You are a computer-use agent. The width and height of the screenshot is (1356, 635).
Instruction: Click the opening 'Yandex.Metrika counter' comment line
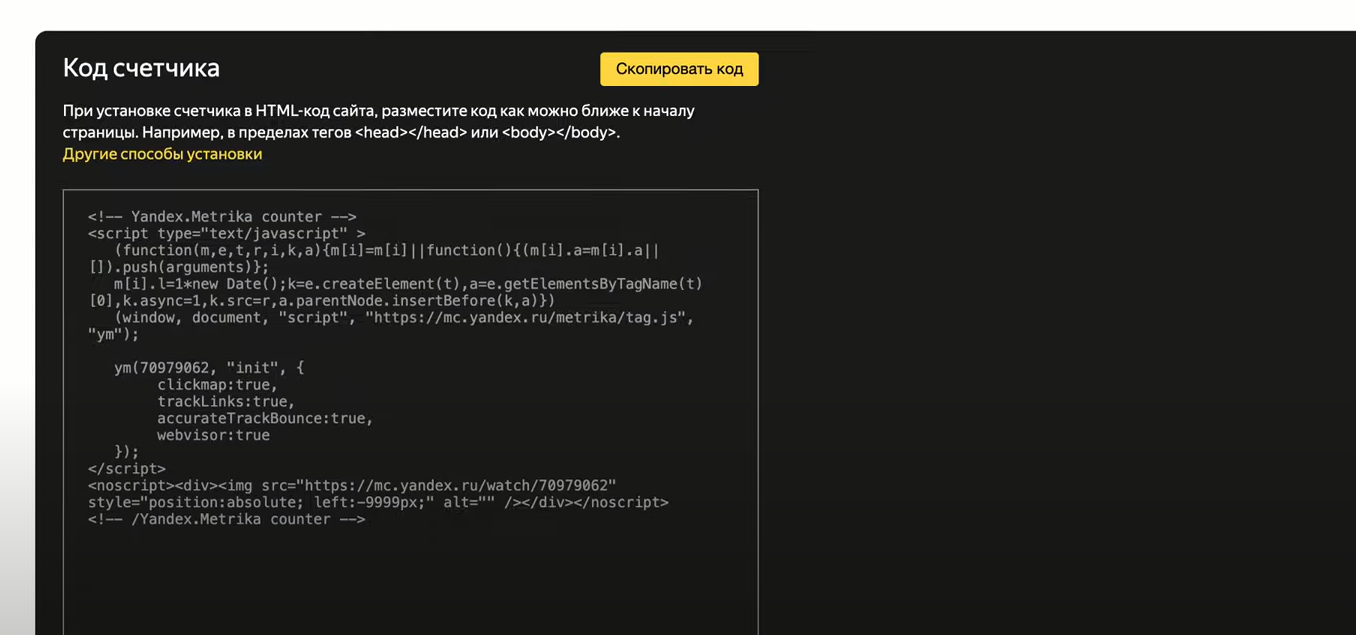click(x=222, y=217)
